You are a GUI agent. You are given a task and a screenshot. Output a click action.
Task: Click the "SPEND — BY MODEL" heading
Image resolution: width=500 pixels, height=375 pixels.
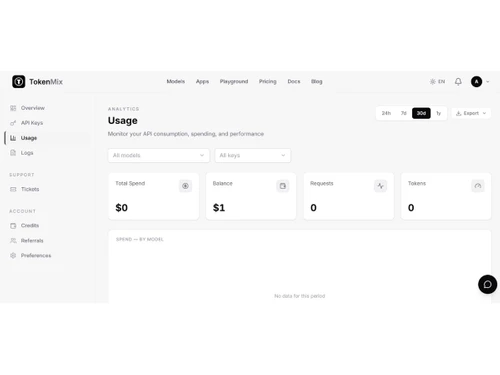coord(140,239)
